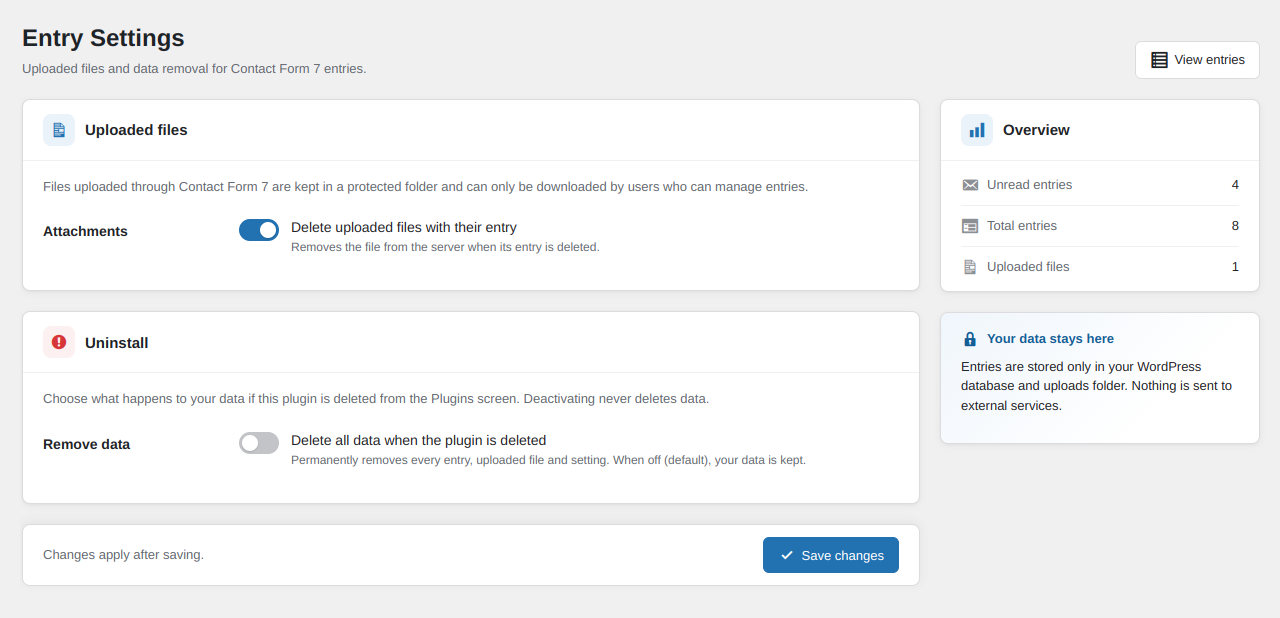Image resolution: width=1280 pixels, height=618 pixels.
Task: Click the Unread entries count 4
Action: (1235, 185)
